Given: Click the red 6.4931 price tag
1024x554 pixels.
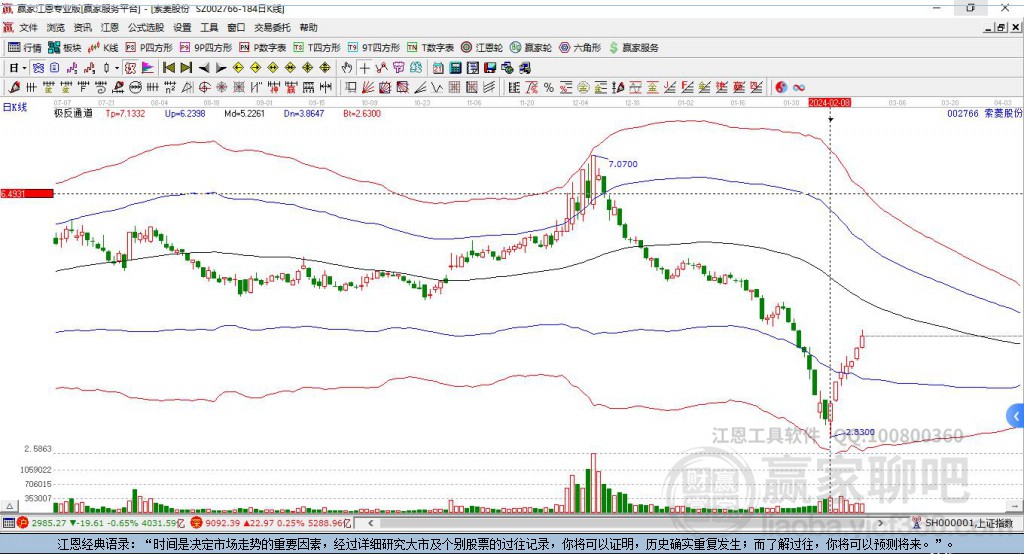Looking at the screenshot, I should (27, 193).
